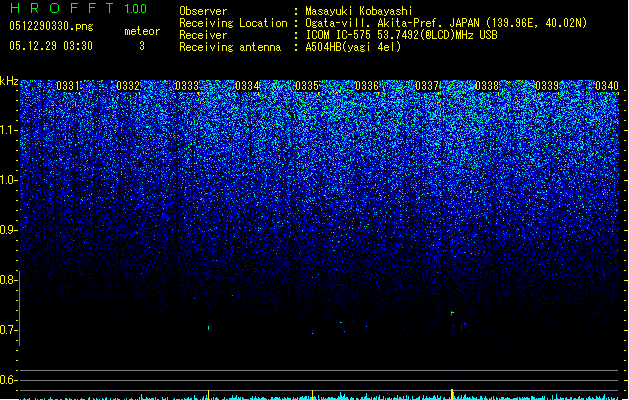Screen dimensions: 629x400
Task: Click the yellow detection spike below 0337
Action: click(452, 394)
